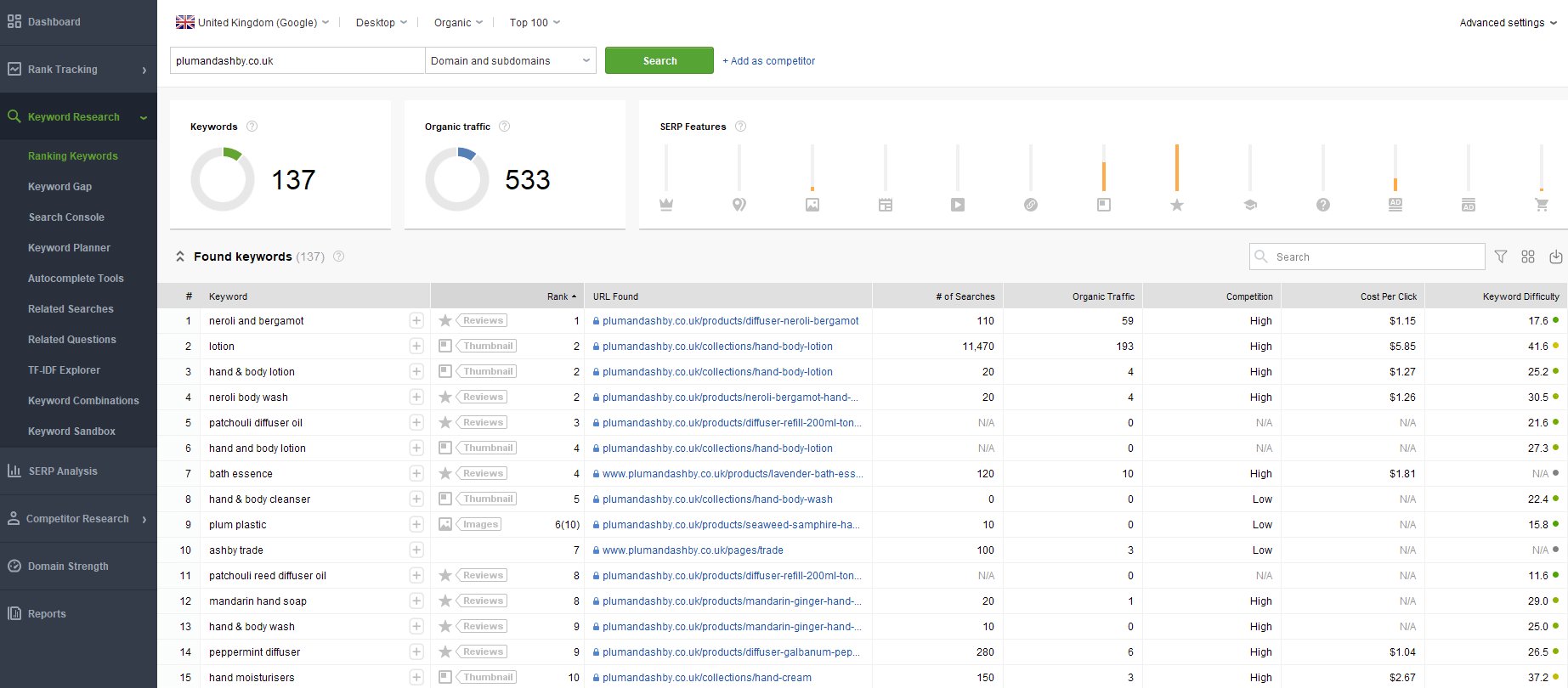Select the 'mandarin hand soap' keyword
Image resolution: width=1568 pixels, height=688 pixels.
tap(258, 601)
